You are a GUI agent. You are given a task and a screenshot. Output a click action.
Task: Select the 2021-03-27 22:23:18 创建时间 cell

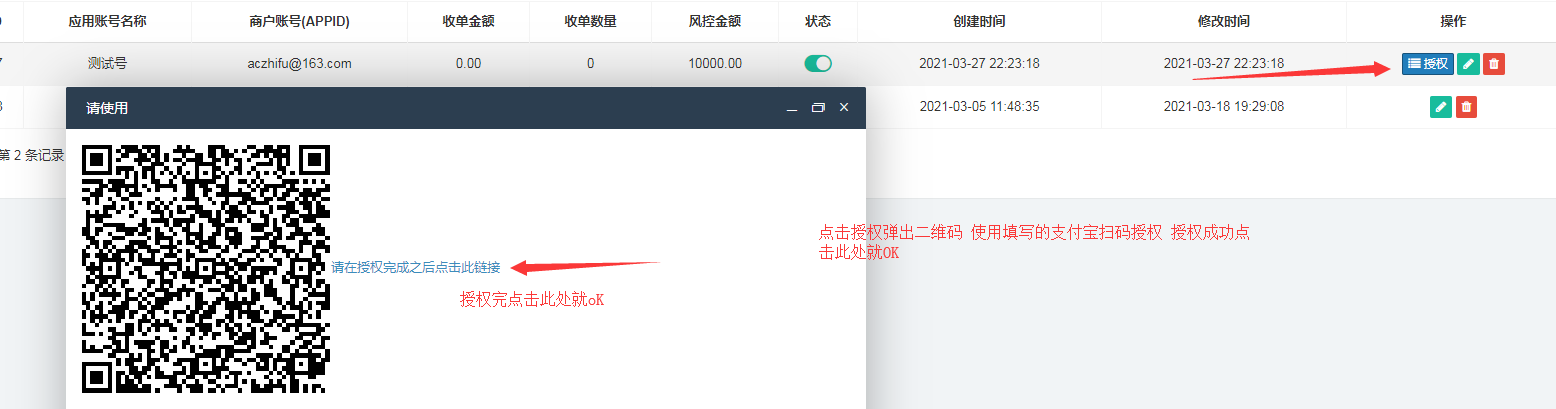tap(979, 64)
